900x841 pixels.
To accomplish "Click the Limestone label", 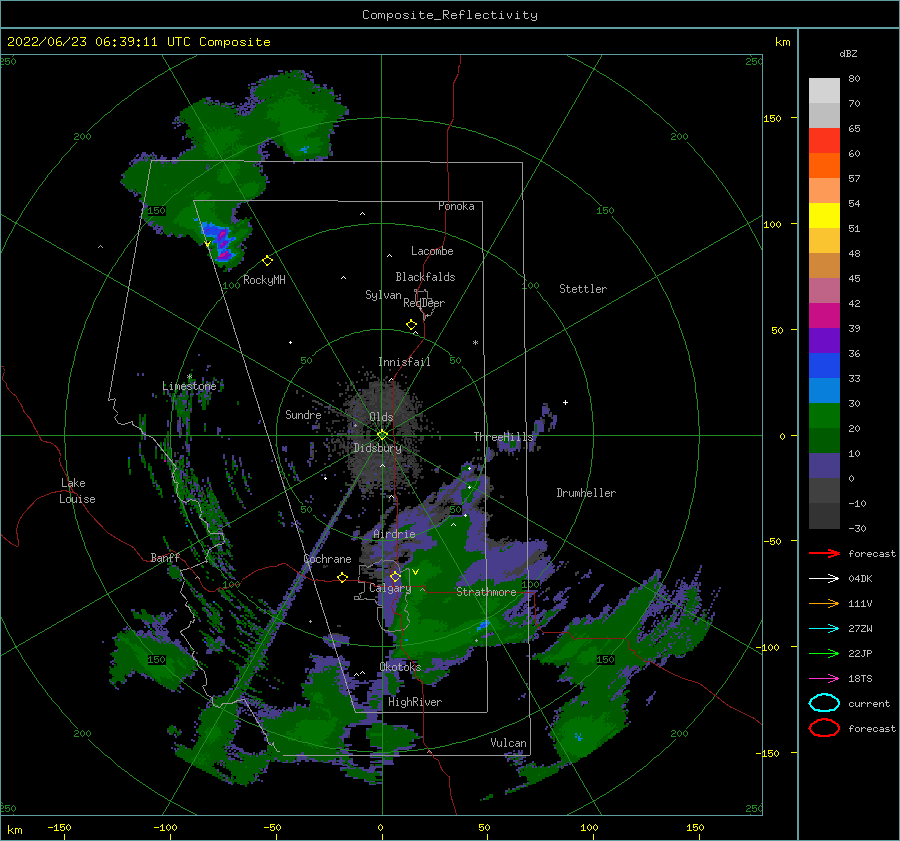I will [x=189, y=386].
